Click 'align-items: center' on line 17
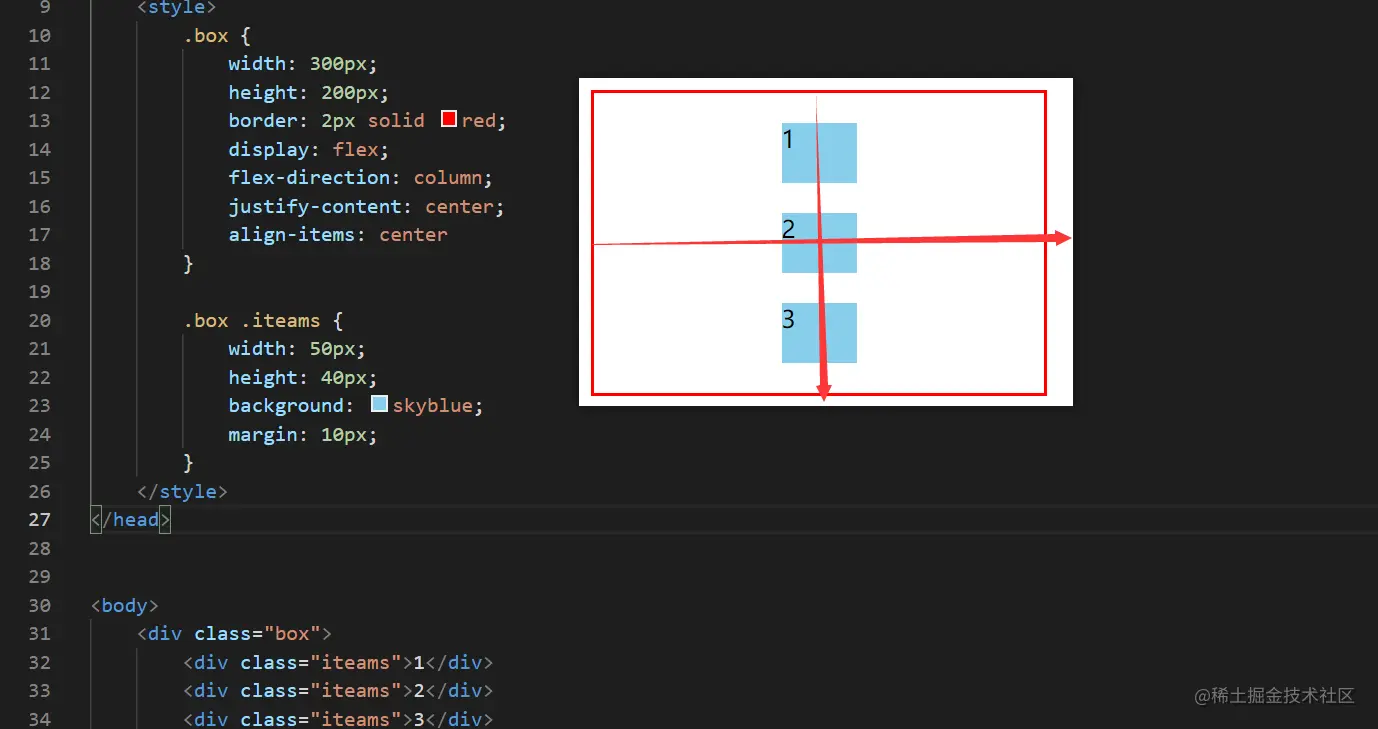 pos(338,234)
